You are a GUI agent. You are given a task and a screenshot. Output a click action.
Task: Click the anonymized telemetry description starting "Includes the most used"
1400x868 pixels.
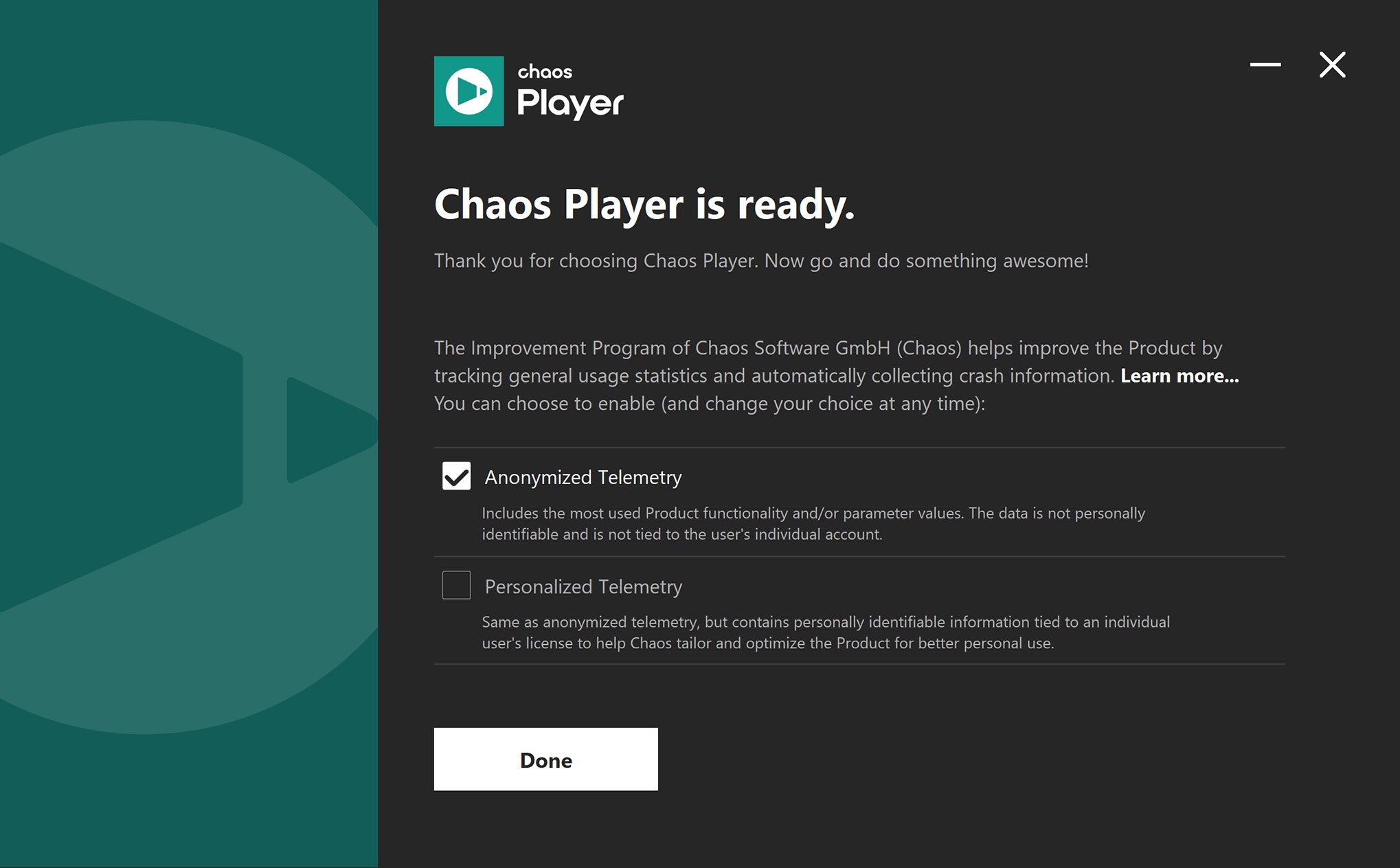pos(813,524)
